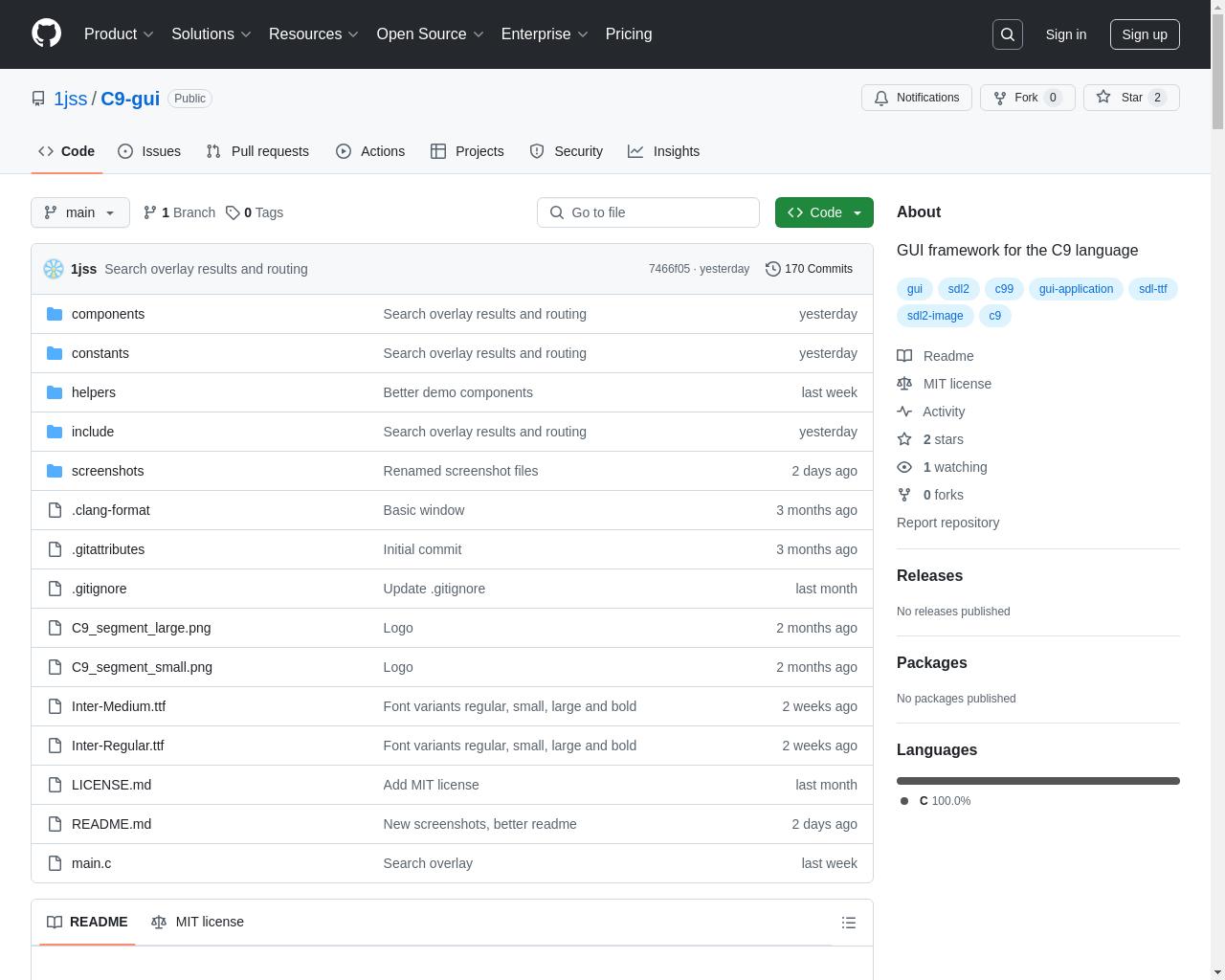Viewport: 1225px width, 980px height.
Task: Click the Sign up button
Action: point(1145,34)
